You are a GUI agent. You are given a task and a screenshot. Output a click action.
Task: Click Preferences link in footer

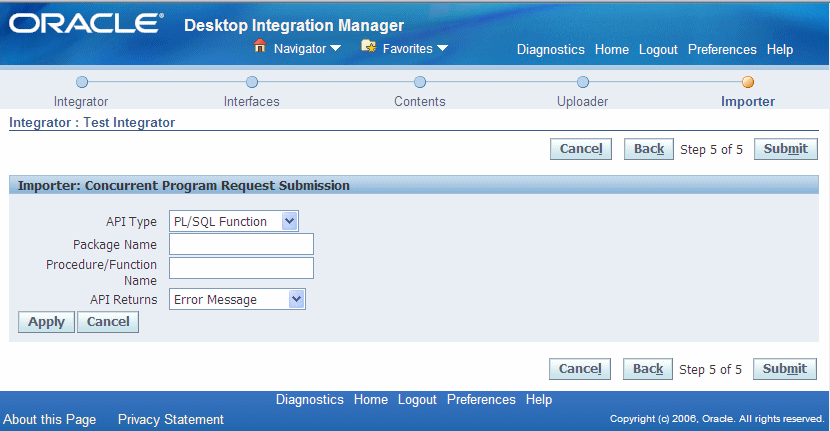pyautogui.click(x=481, y=399)
